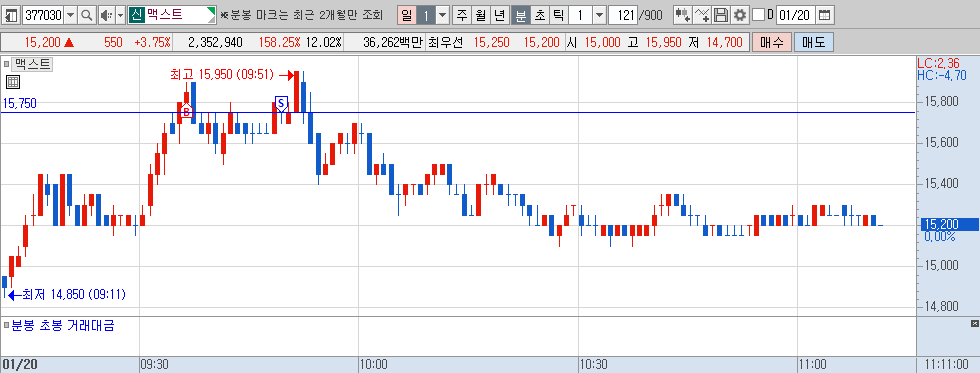Close the volume panel with the x icon
The image size is (980, 373).
click(974, 323)
